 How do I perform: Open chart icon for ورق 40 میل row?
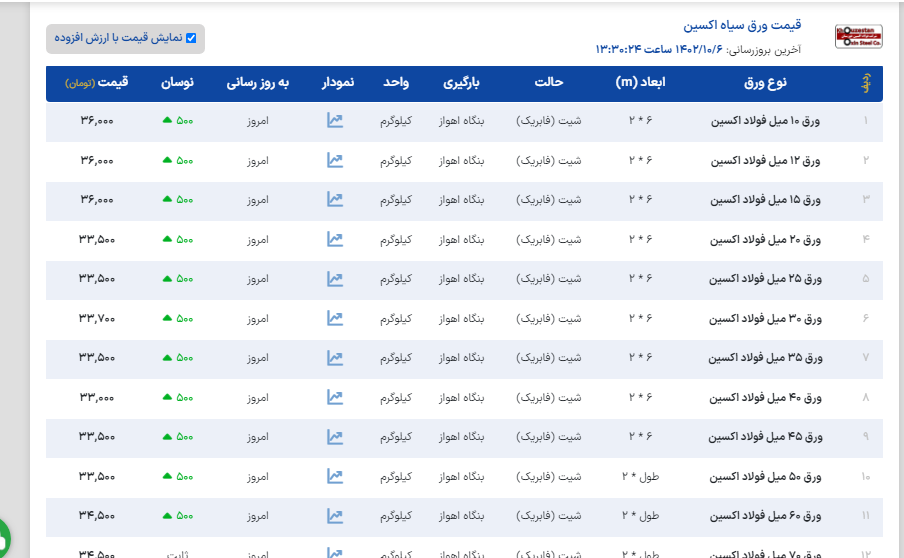(335, 398)
